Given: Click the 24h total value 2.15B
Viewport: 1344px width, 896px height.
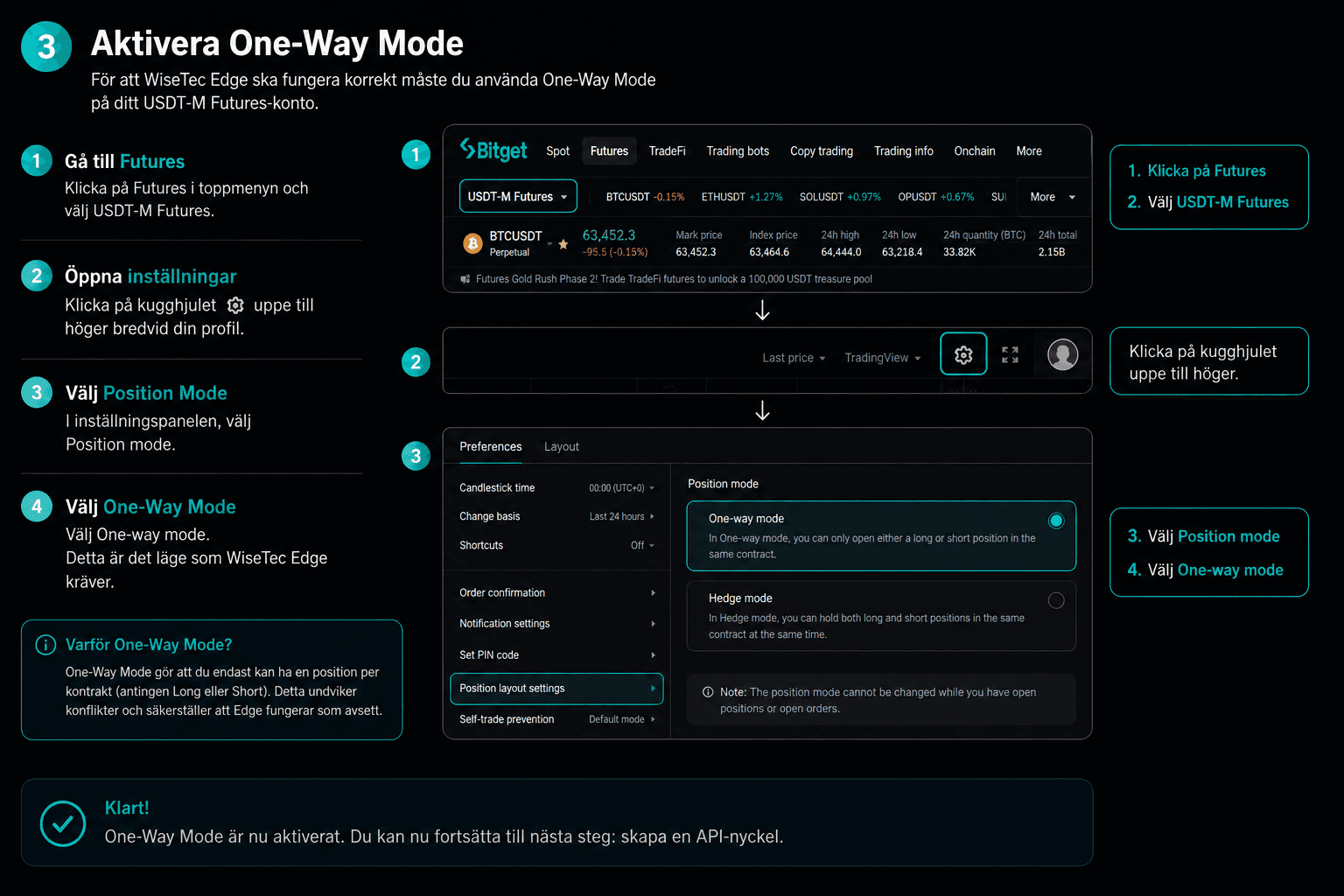Looking at the screenshot, I should pyautogui.click(x=1052, y=252).
